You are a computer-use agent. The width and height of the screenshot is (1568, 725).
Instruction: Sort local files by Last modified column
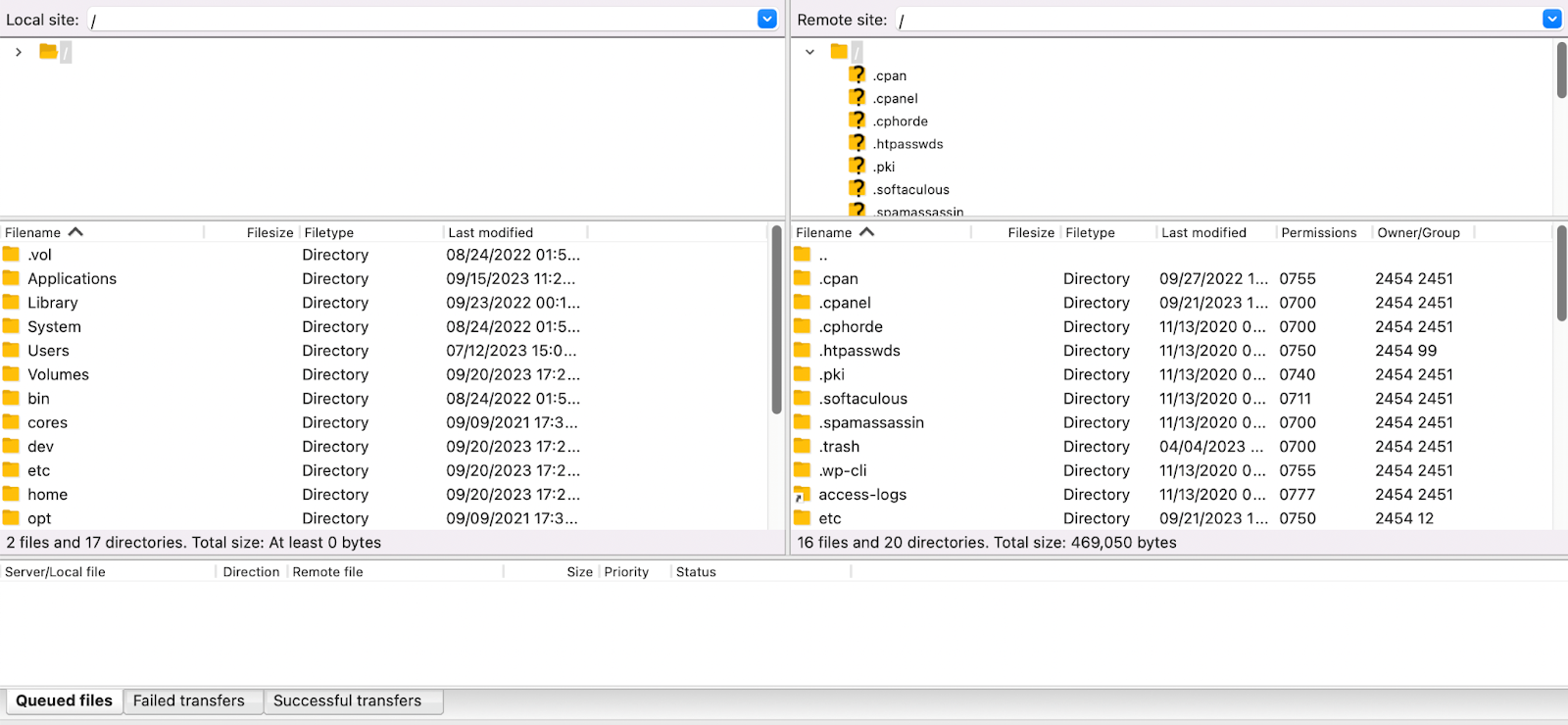490,232
